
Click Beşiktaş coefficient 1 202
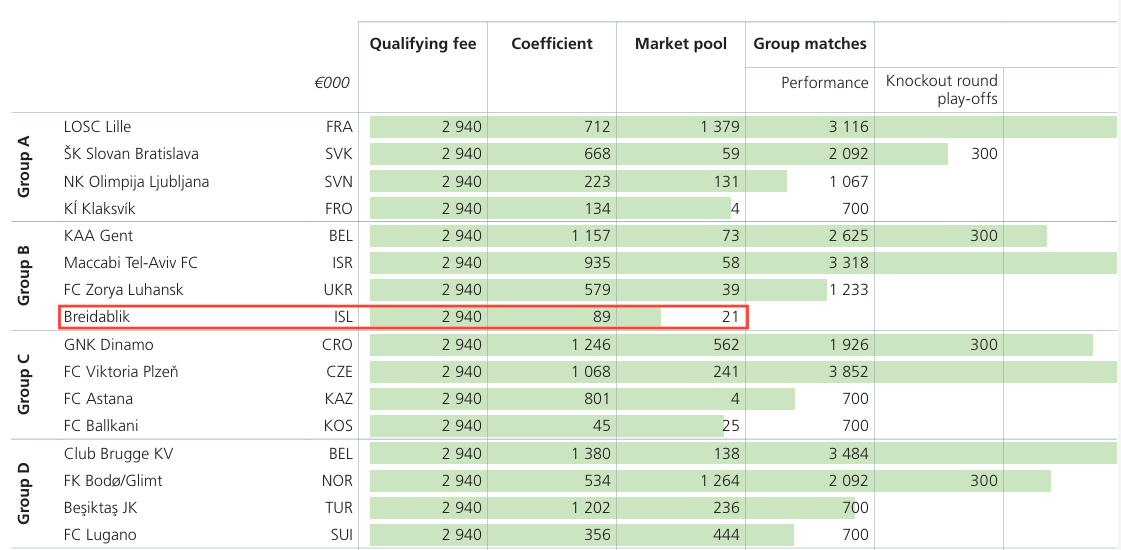[591, 509]
